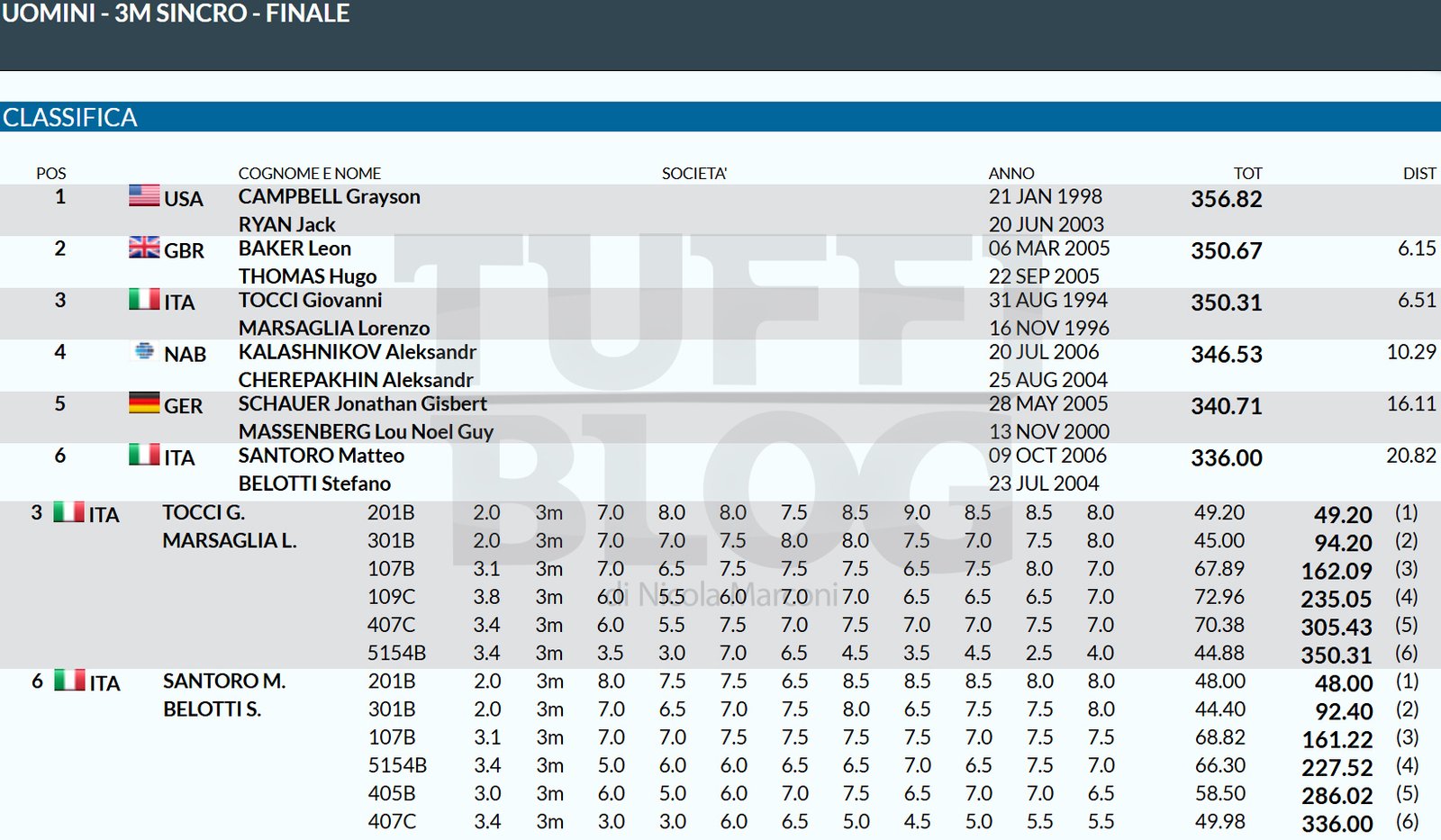Click the dive score 72.96
Viewport: 1441px width, 840px height.
click(x=1219, y=596)
